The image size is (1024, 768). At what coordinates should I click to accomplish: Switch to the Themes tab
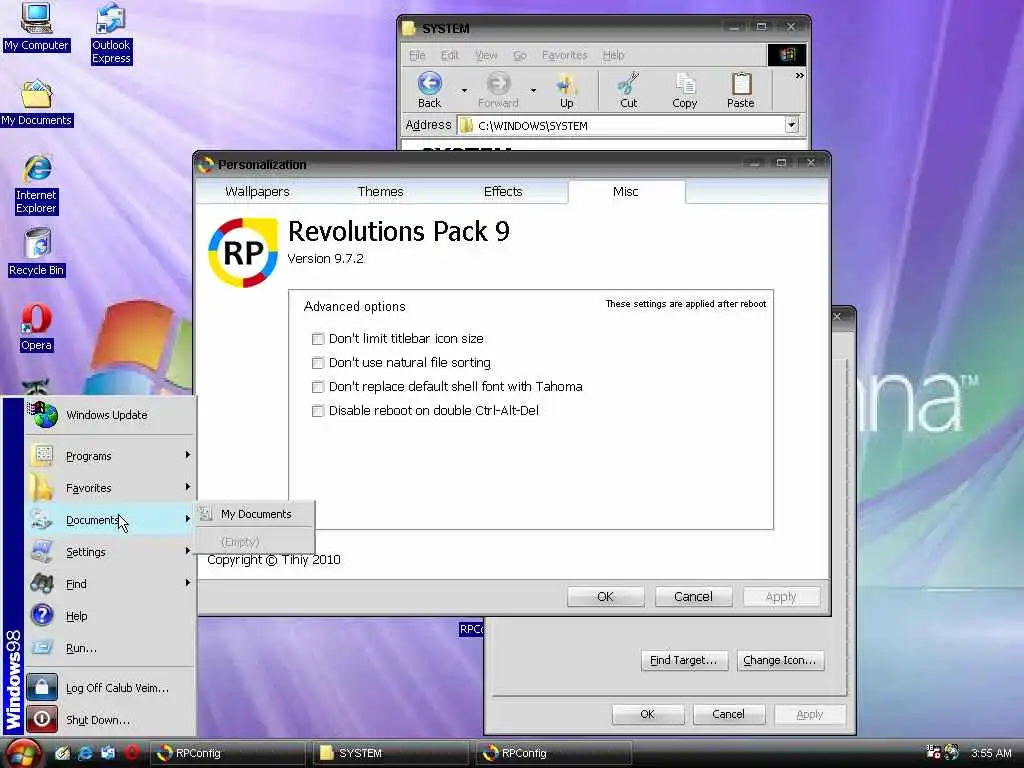pyautogui.click(x=380, y=191)
